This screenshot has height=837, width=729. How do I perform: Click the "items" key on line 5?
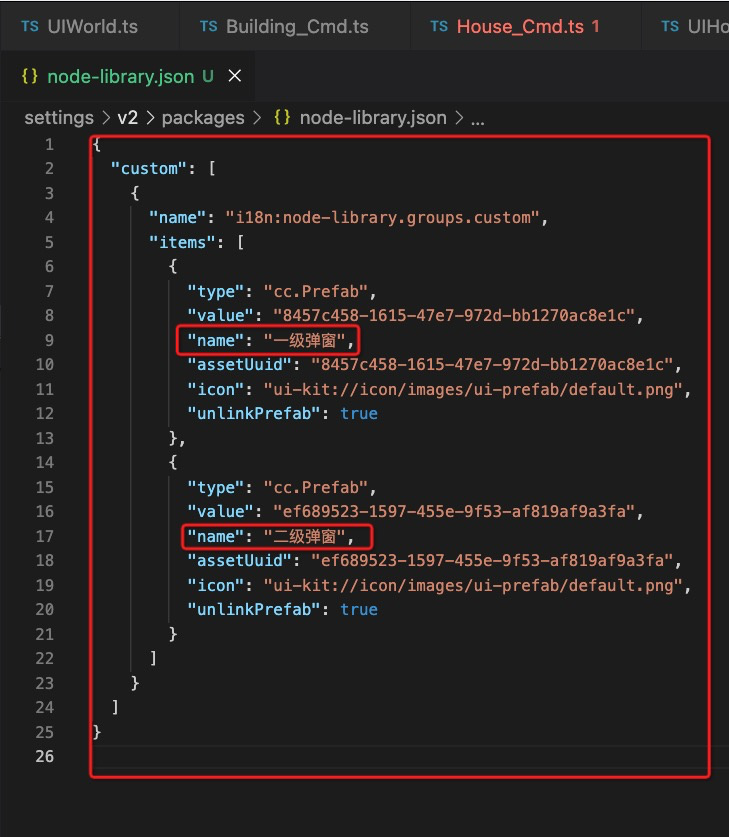point(182,242)
